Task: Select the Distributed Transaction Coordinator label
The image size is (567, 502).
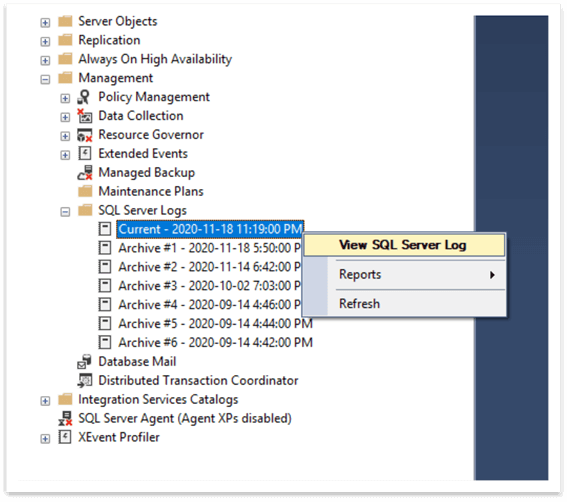Action: pyautogui.click(x=198, y=380)
